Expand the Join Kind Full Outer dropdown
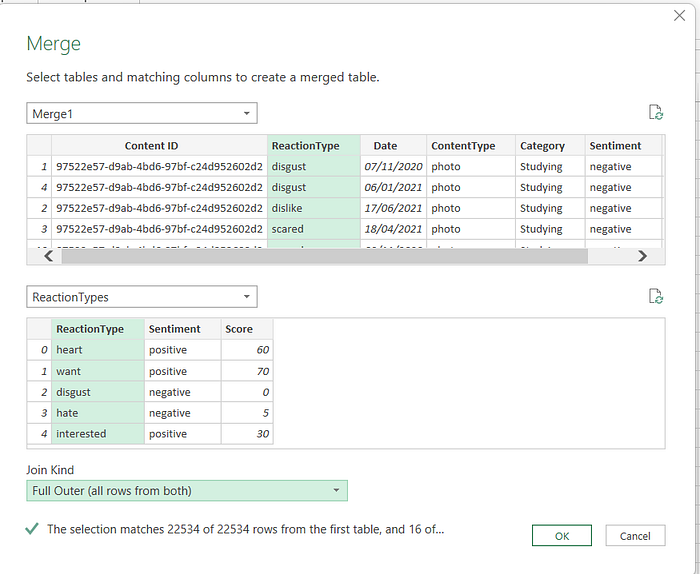This screenshot has width=700, height=574. point(187,491)
